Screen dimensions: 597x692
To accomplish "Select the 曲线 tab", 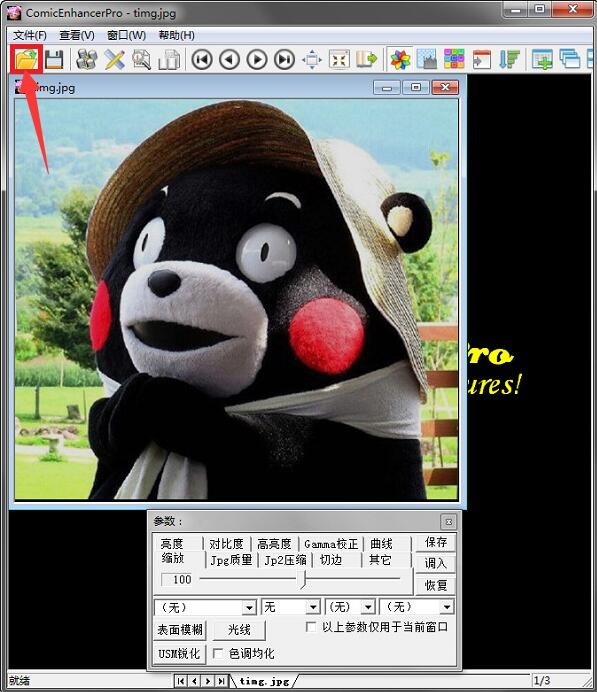I will [381, 544].
